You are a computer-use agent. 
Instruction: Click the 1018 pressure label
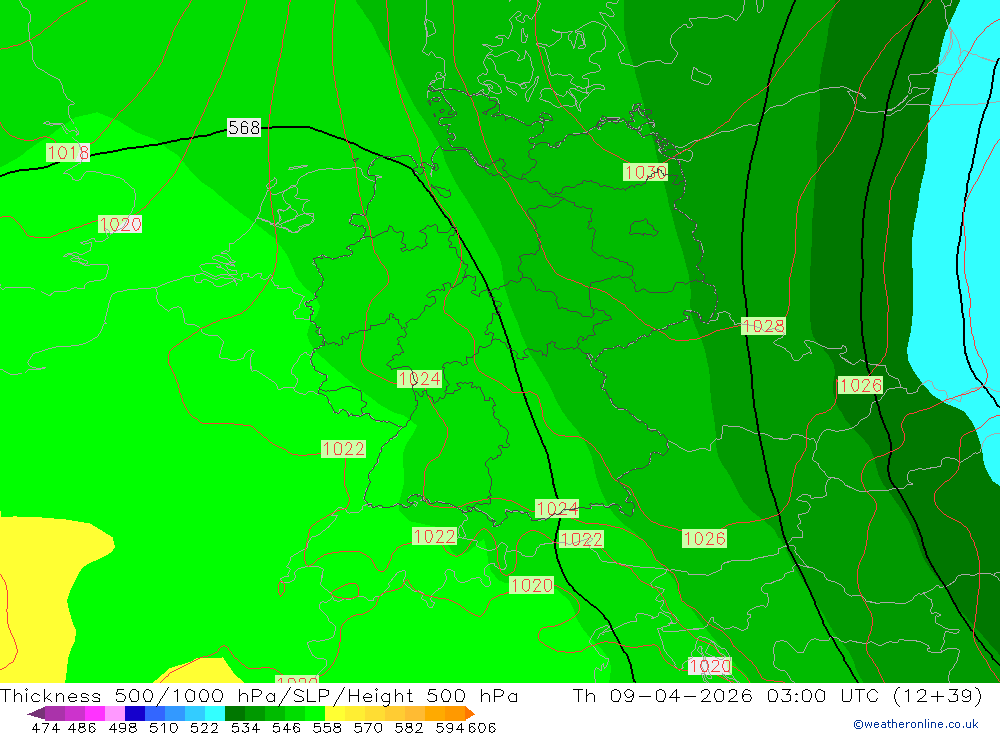pyautogui.click(x=68, y=152)
